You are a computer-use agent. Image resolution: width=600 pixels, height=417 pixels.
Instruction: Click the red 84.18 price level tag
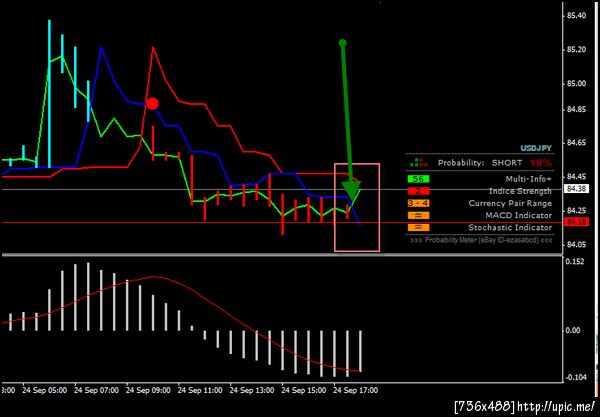pos(576,222)
